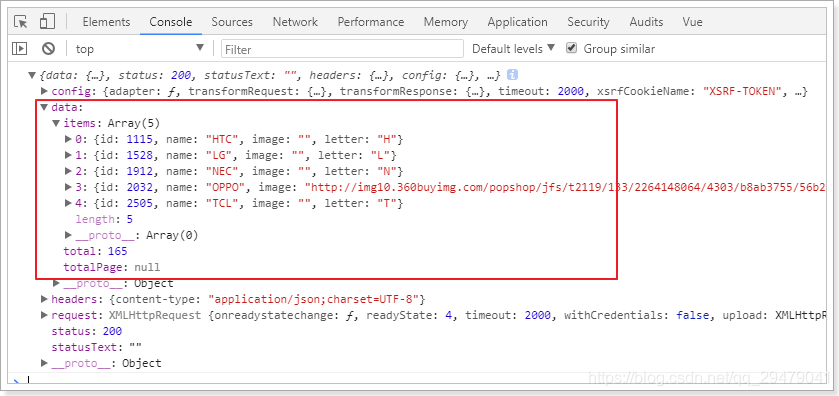Clear the console with the ban icon
The image size is (839, 396).
(49, 49)
